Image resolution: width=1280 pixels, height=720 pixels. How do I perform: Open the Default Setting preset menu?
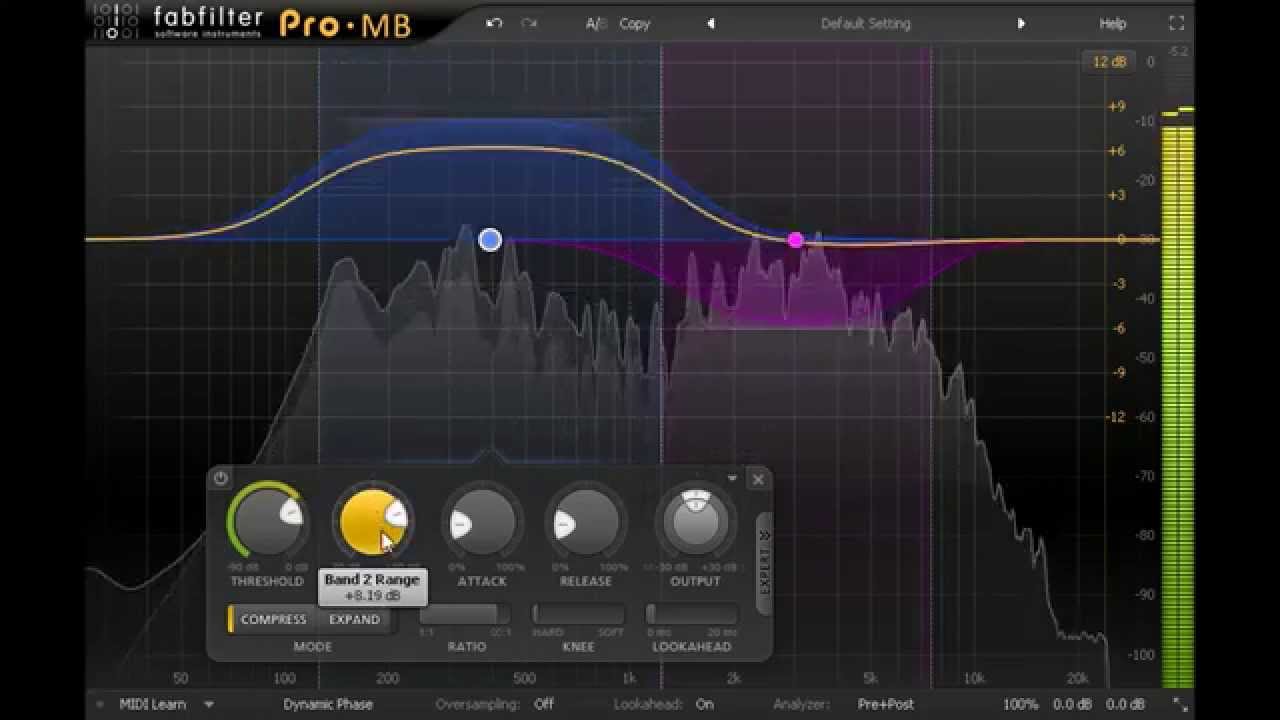click(865, 23)
